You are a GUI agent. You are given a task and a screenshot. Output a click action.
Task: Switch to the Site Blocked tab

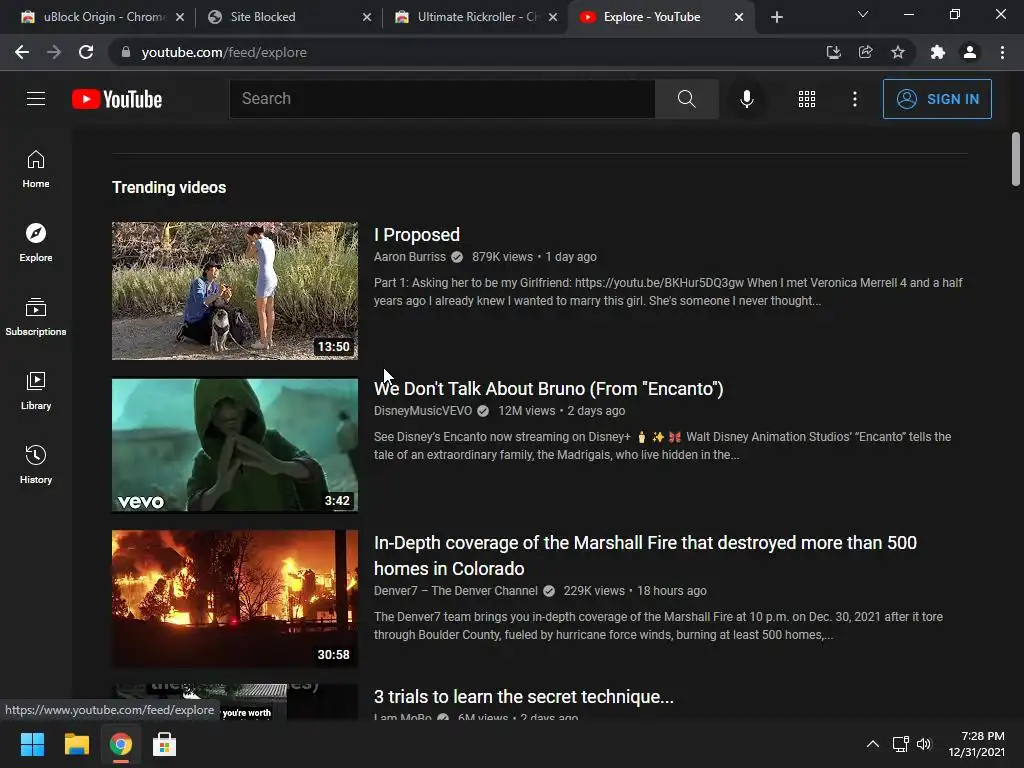pos(287,17)
